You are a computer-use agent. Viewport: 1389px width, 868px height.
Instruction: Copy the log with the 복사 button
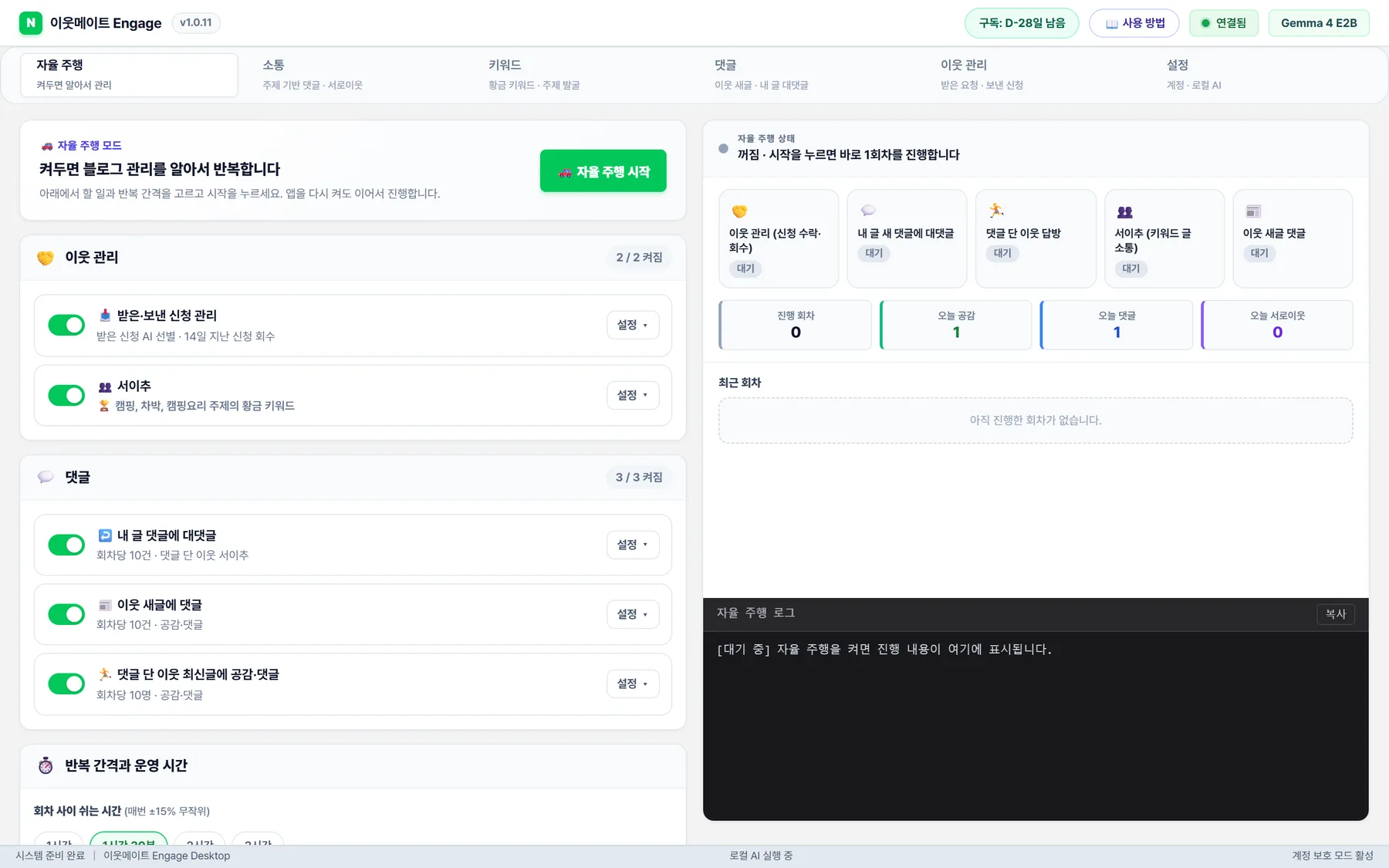(1336, 614)
